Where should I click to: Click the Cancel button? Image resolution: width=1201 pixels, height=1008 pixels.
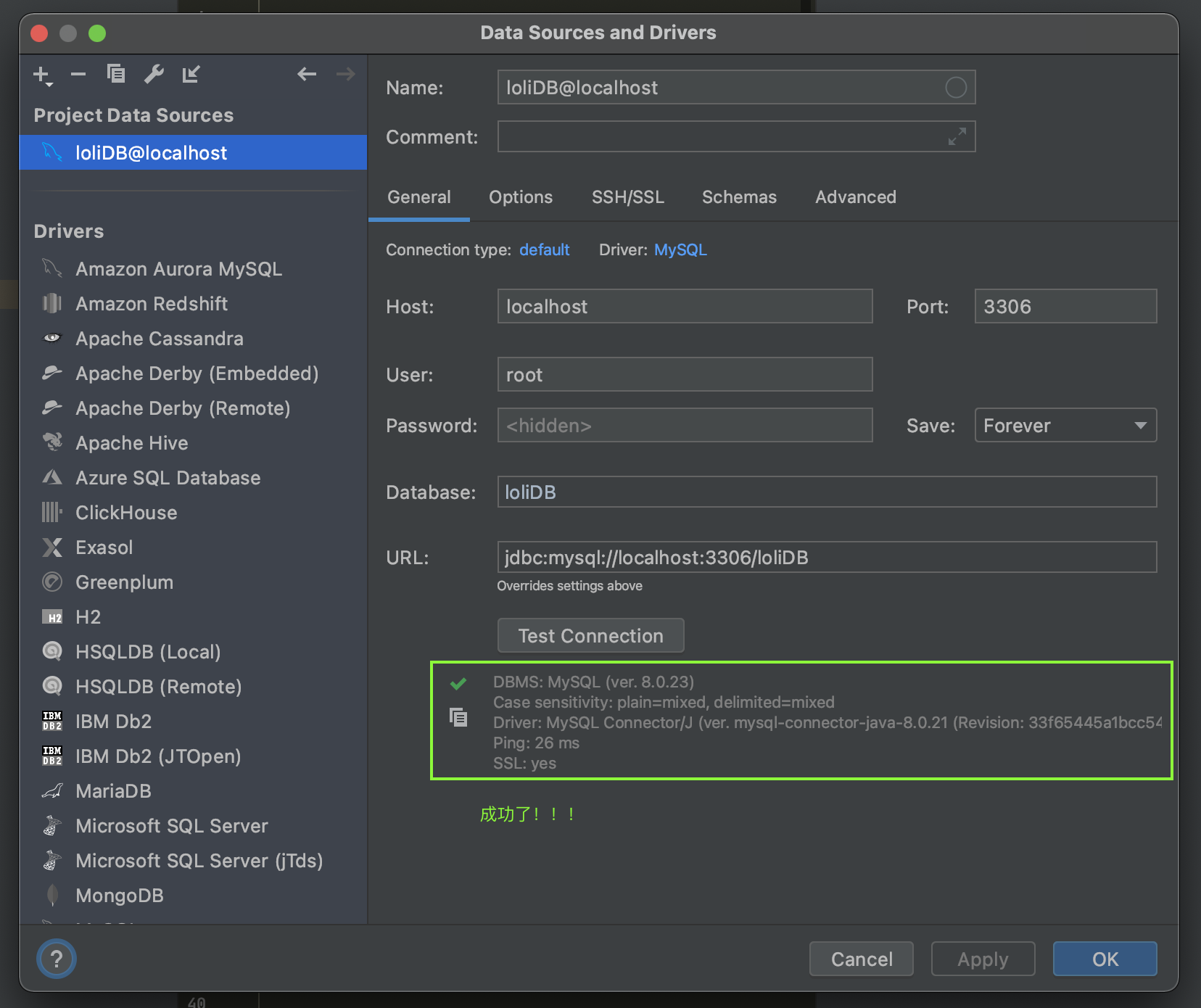coord(862,959)
